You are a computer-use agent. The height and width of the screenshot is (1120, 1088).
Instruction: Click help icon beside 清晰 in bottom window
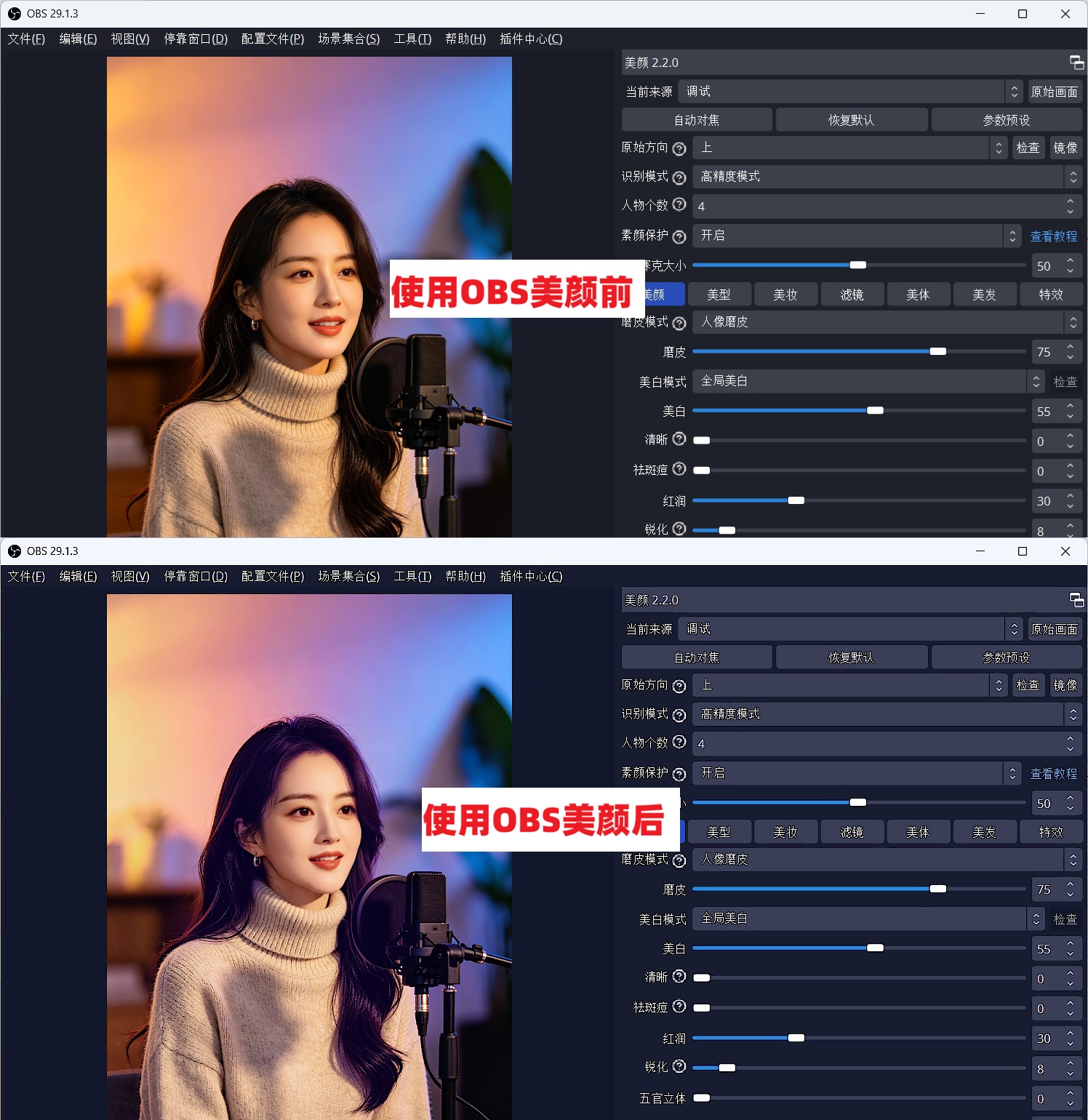[679, 976]
